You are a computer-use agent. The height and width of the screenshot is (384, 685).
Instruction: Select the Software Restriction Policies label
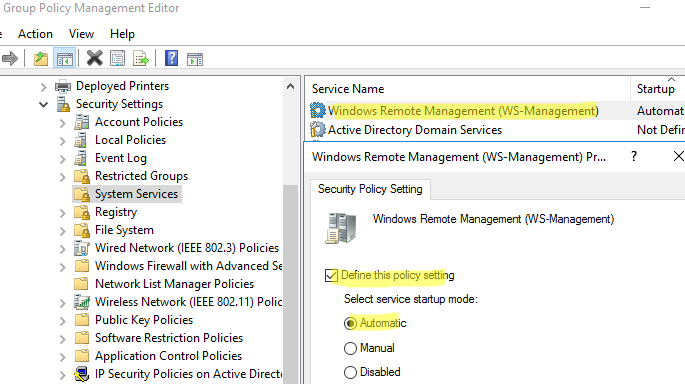pos(169,338)
